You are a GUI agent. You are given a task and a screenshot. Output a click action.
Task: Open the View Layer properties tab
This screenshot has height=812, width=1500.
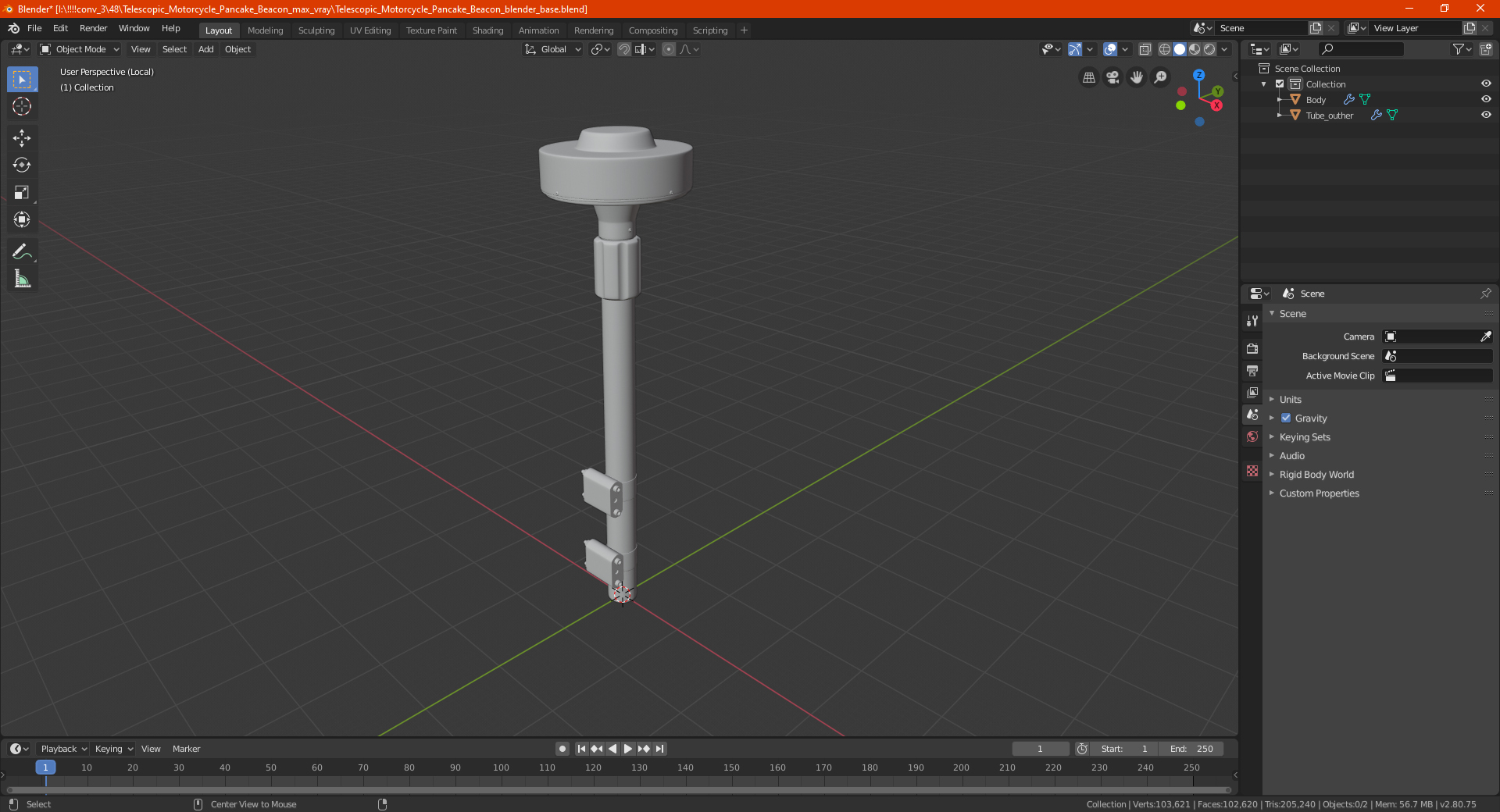pyautogui.click(x=1252, y=392)
